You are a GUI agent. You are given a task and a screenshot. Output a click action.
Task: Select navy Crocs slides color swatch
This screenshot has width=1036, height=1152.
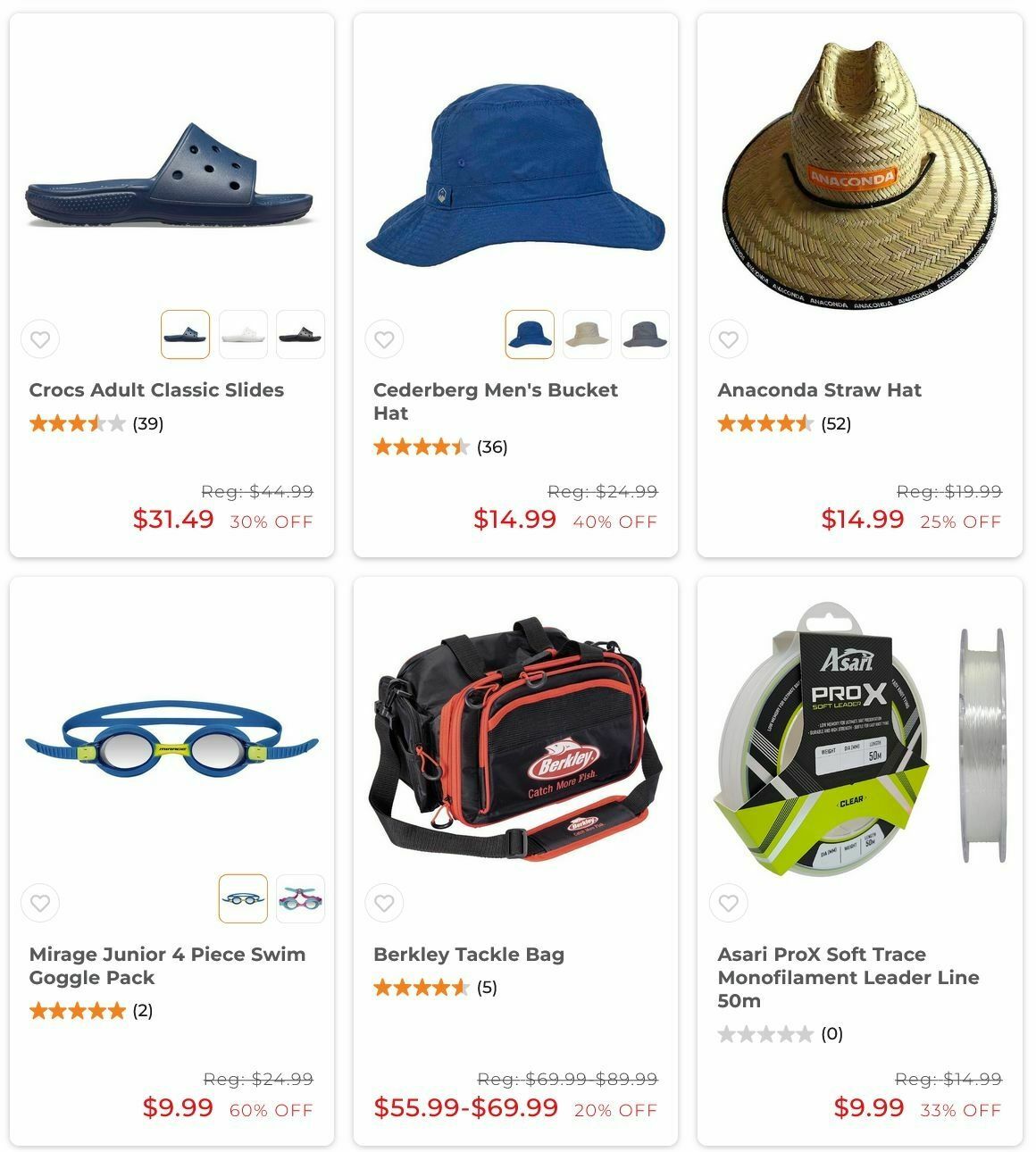186,334
